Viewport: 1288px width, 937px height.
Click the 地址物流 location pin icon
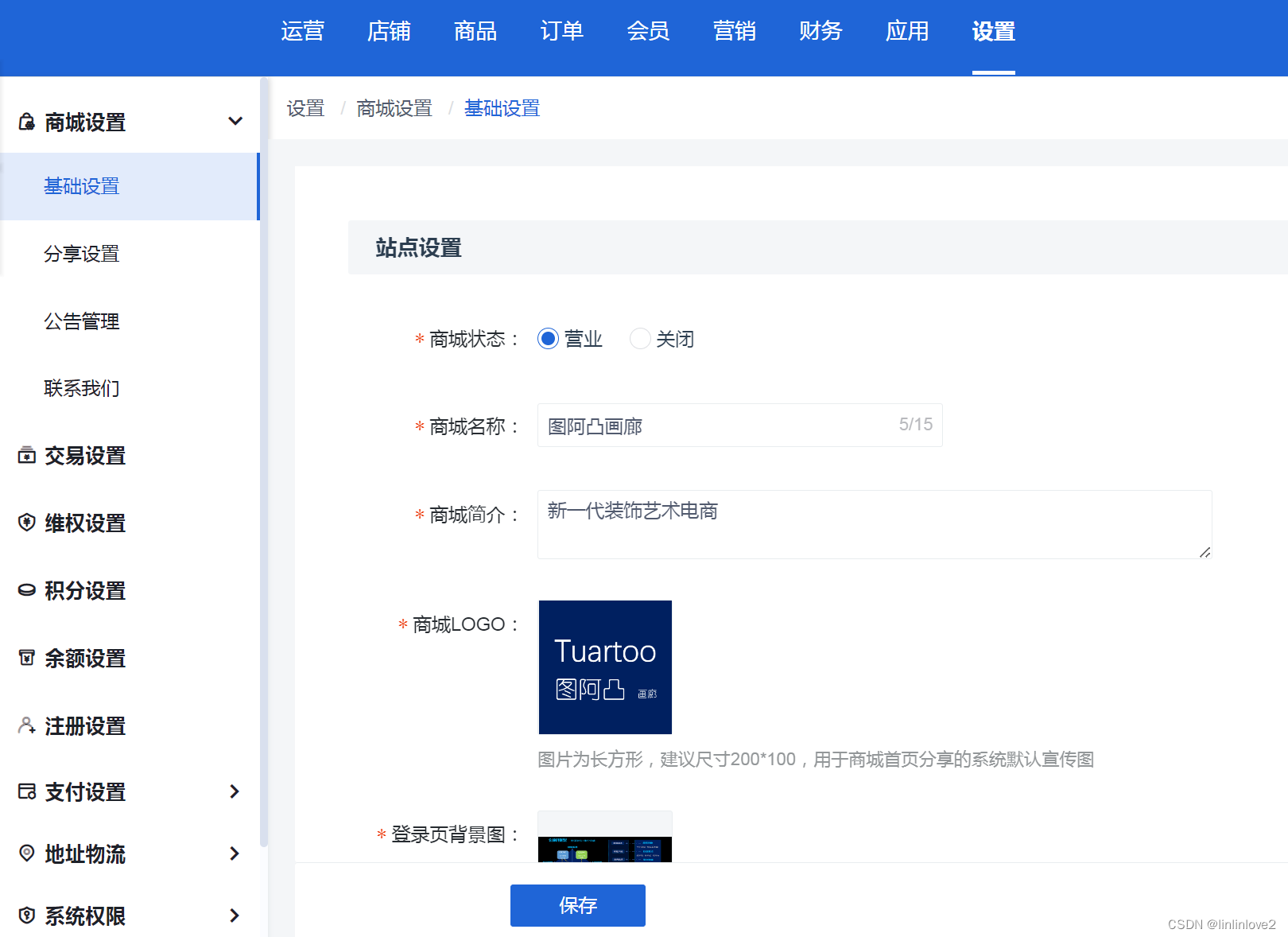(27, 853)
